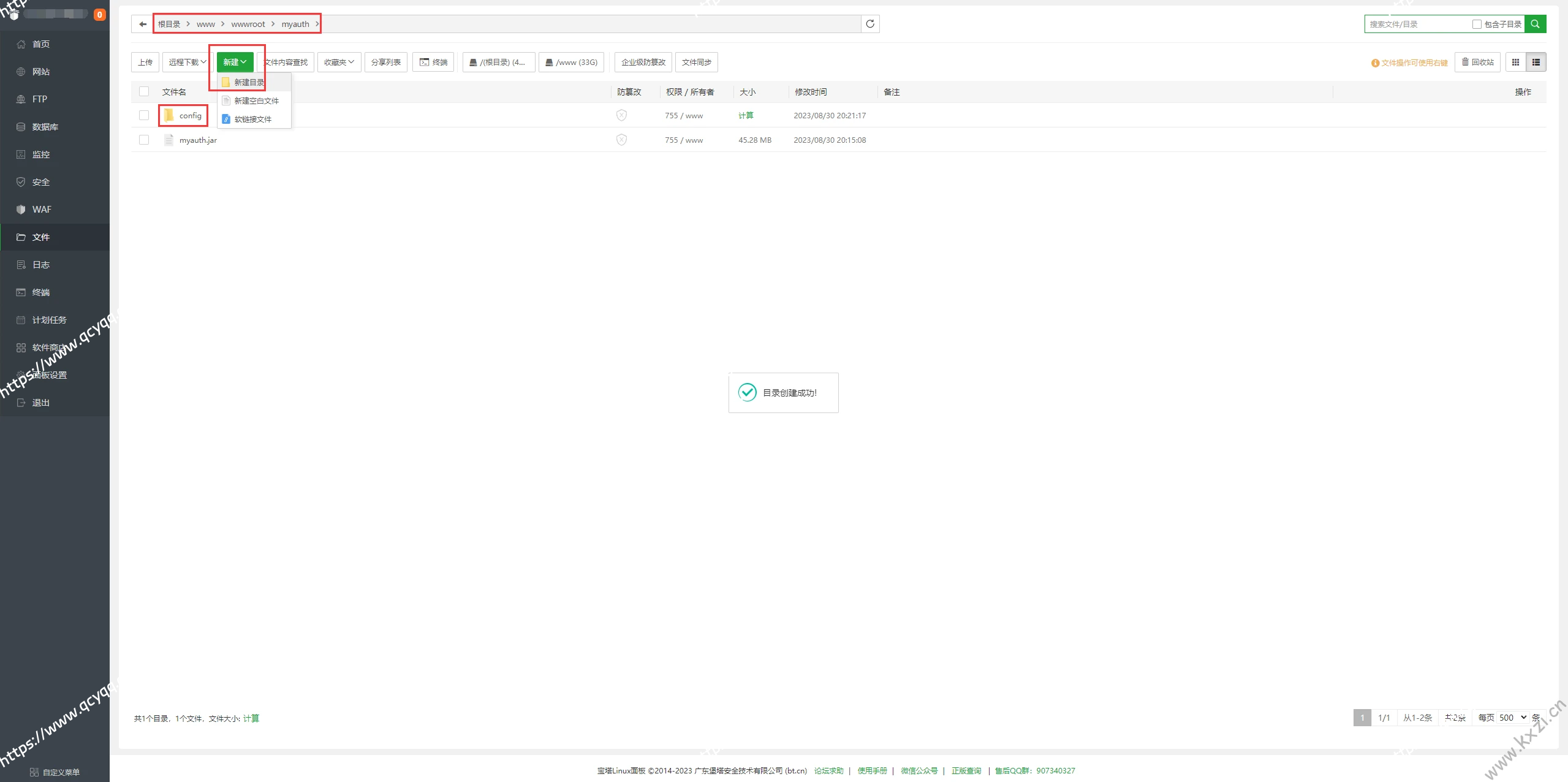
Task: Choose 新建空白文件 from the menu
Action: coord(256,101)
